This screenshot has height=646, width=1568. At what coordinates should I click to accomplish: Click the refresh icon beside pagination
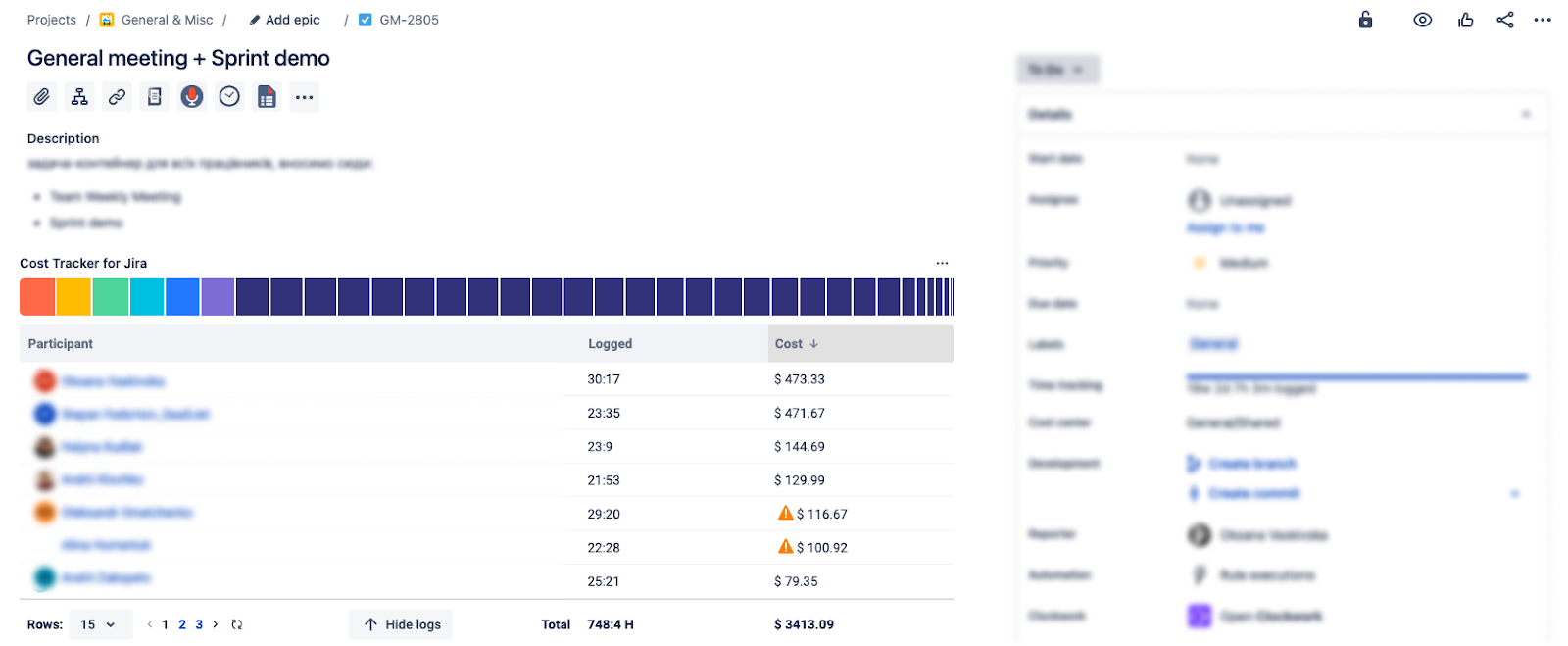(237, 624)
